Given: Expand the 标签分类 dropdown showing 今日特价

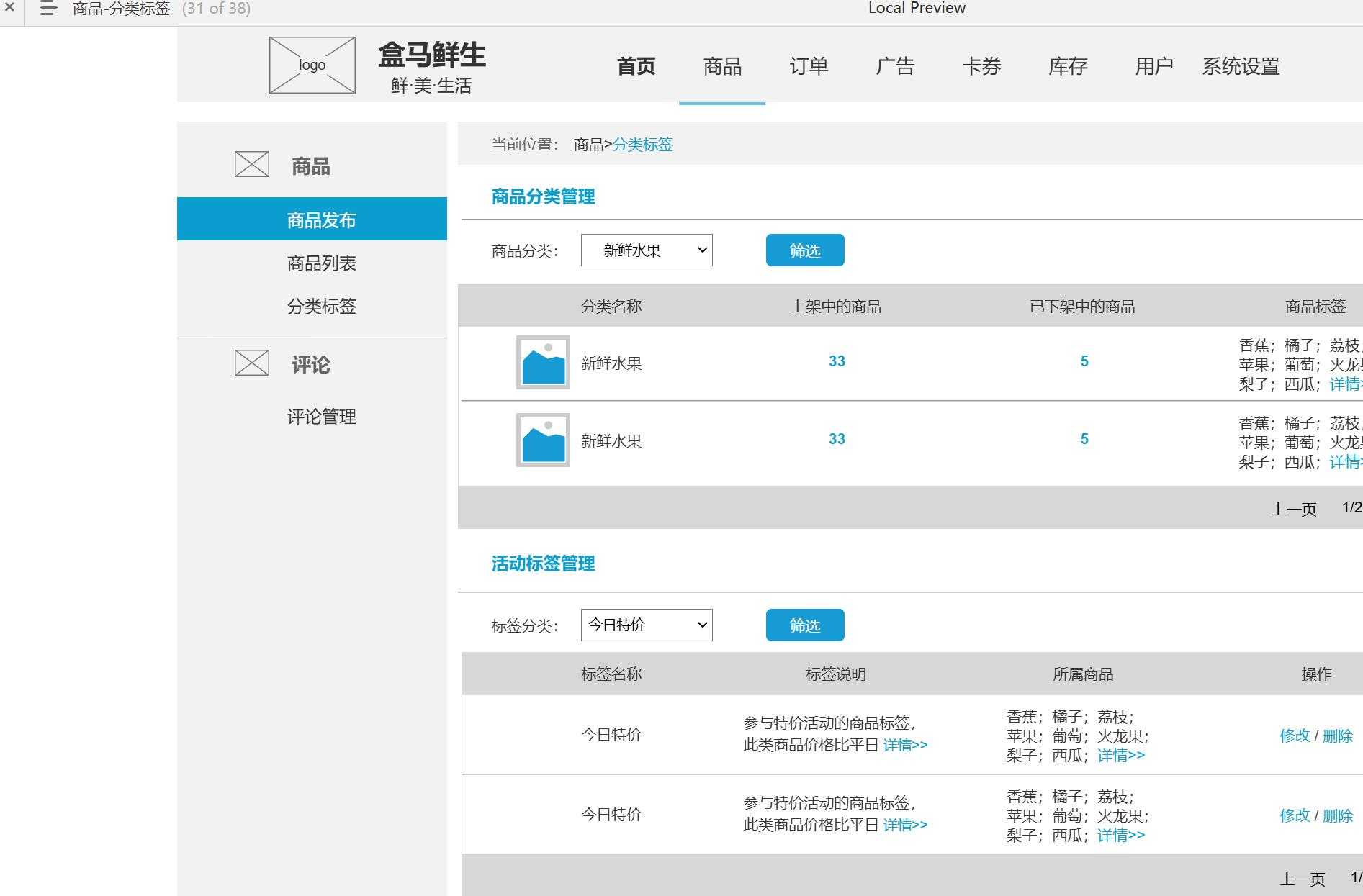Looking at the screenshot, I should click(x=646, y=625).
